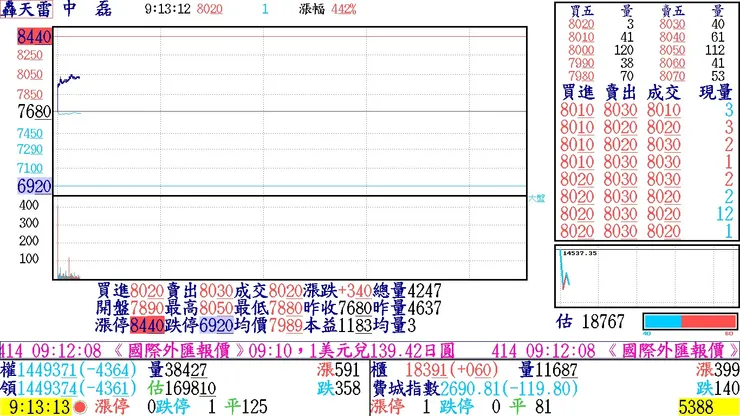Click the red dot beside the 9:13:13 clock
The height and width of the screenshot is (416, 740).
pos(80,407)
